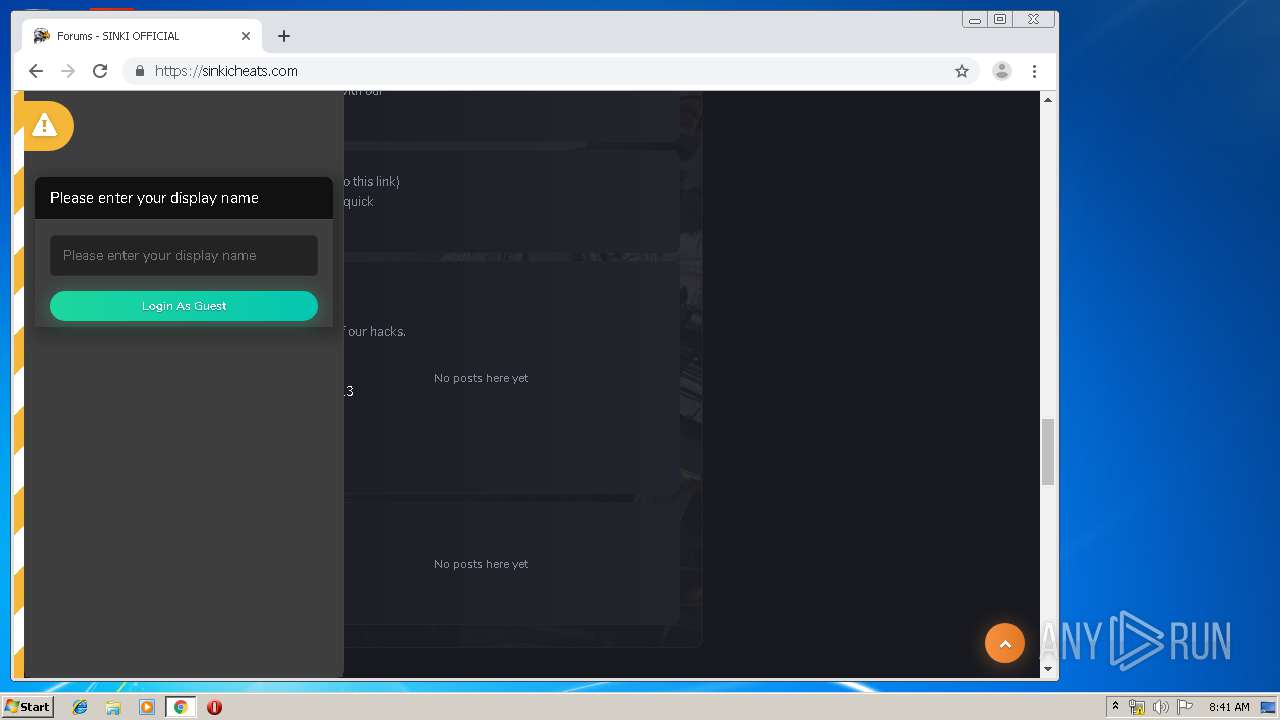Click the volume speaker tray icon
This screenshot has height=720, width=1280.
1161,707
